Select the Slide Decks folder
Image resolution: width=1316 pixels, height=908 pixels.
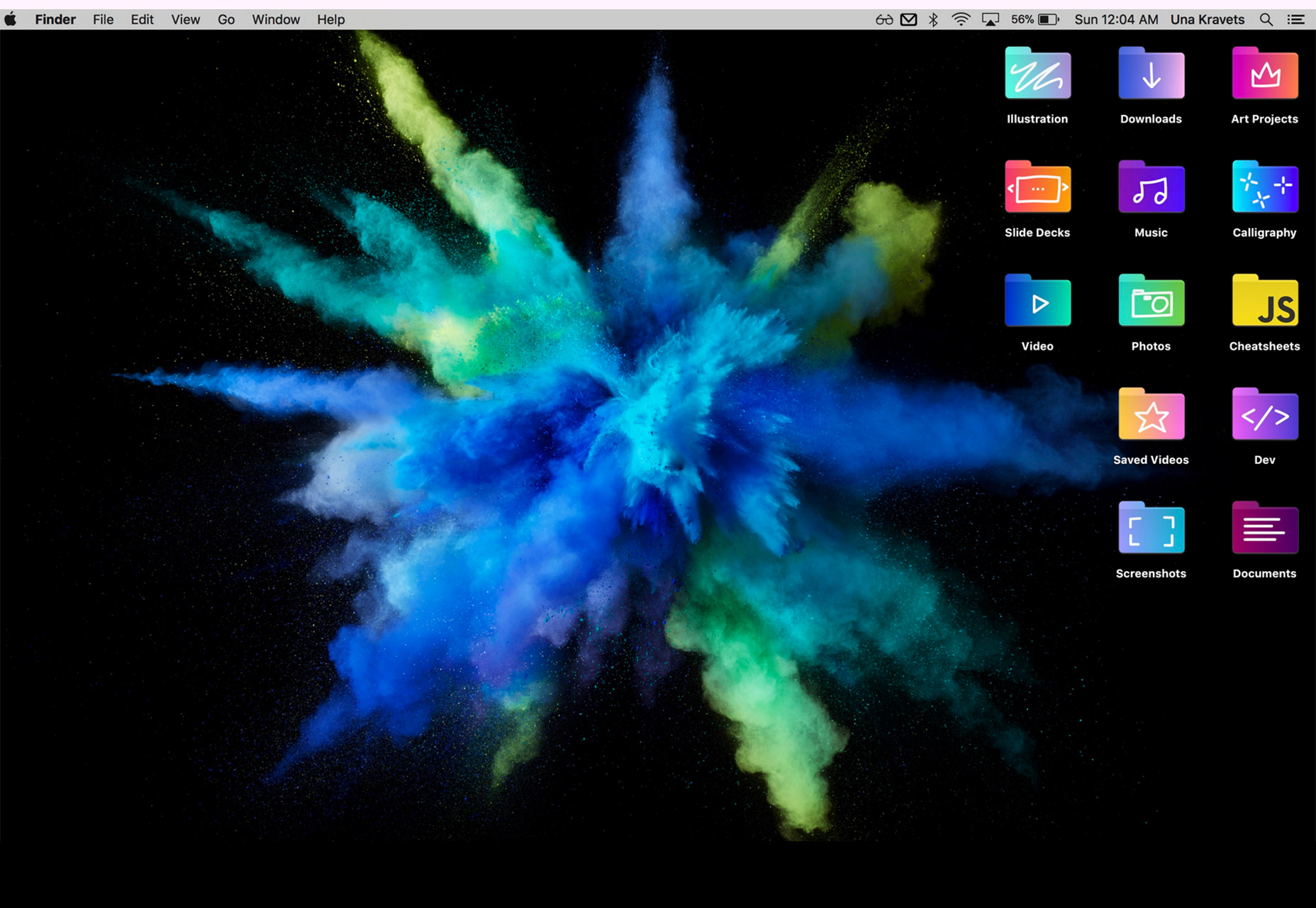point(1037,187)
